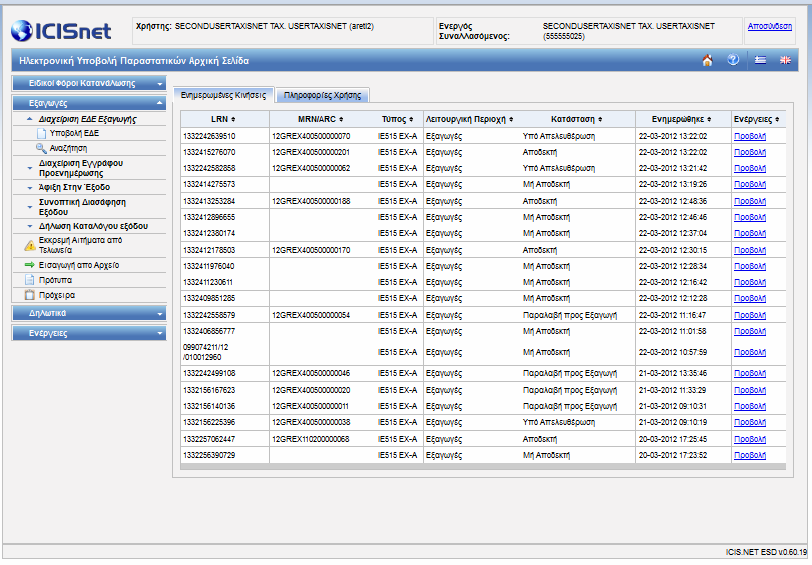The height and width of the screenshot is (565, 812).
Task: Open Πρότυπα menu entry
Action: pos(55,280)
